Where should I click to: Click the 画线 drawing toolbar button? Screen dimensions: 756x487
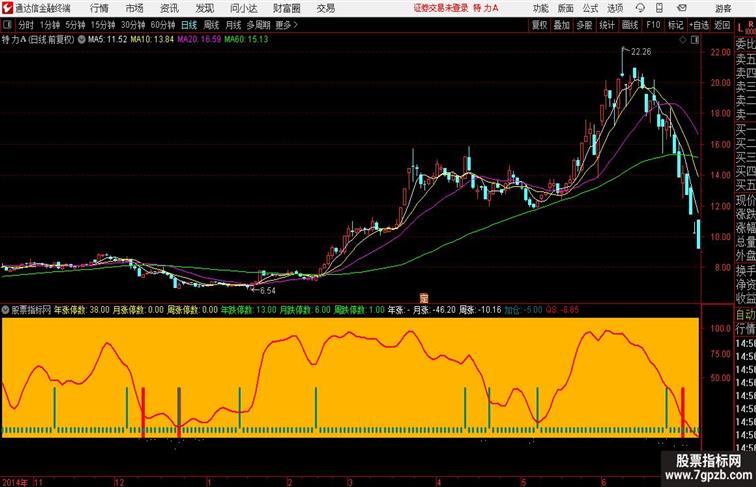(630, 25)
